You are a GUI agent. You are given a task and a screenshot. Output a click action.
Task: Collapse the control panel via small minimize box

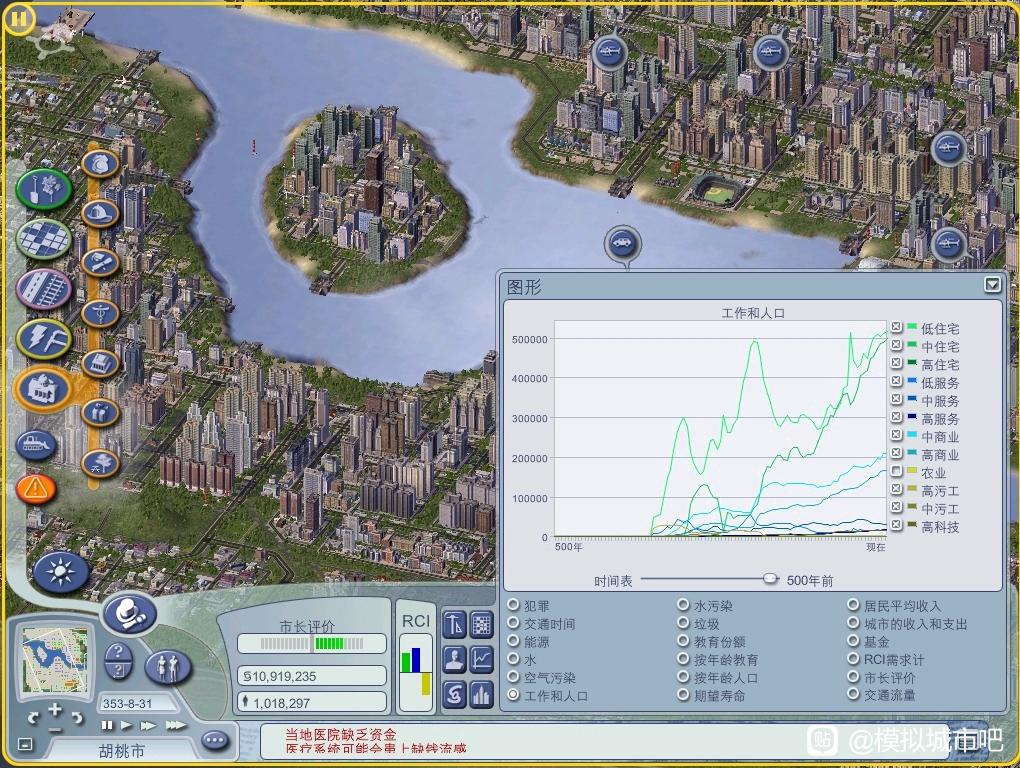point(25,744)
